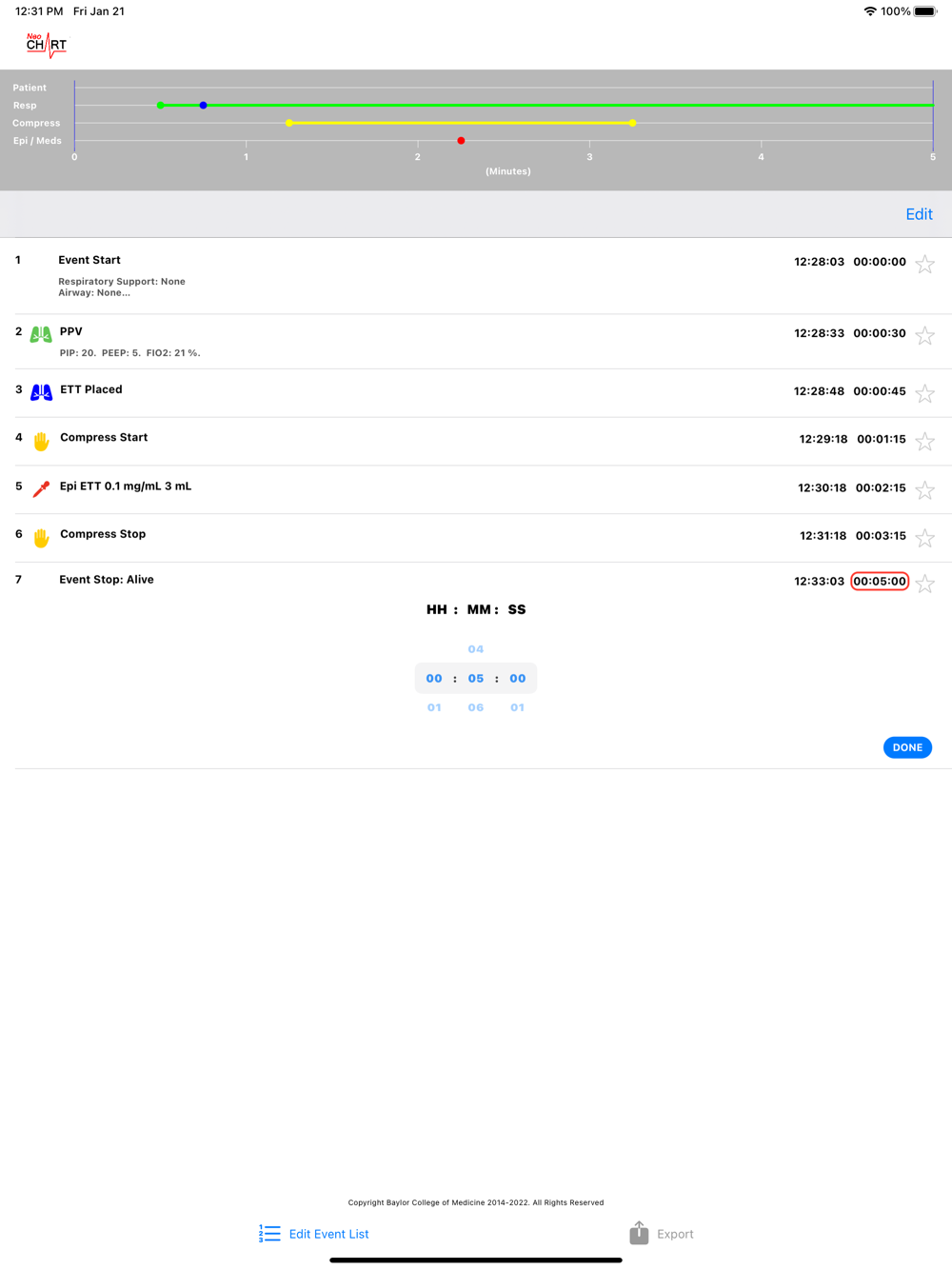Tap the highlighted elapsed time 00:05:00
The image size is (952, 1270).
point(880,582)
